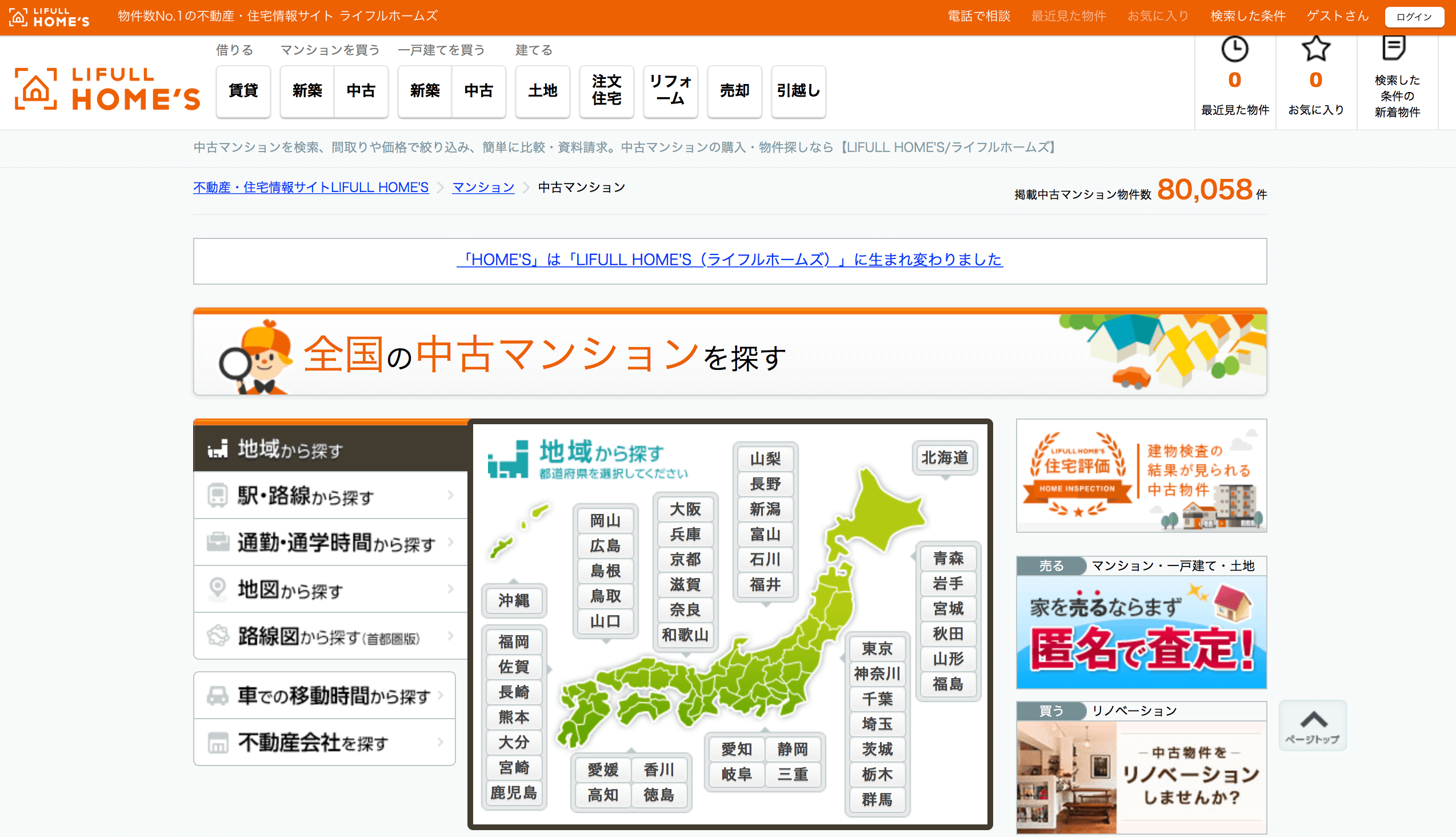Screen dimensions: 1456x837
Task: Open 賃貸 navigation button
Action: point(243,91)
